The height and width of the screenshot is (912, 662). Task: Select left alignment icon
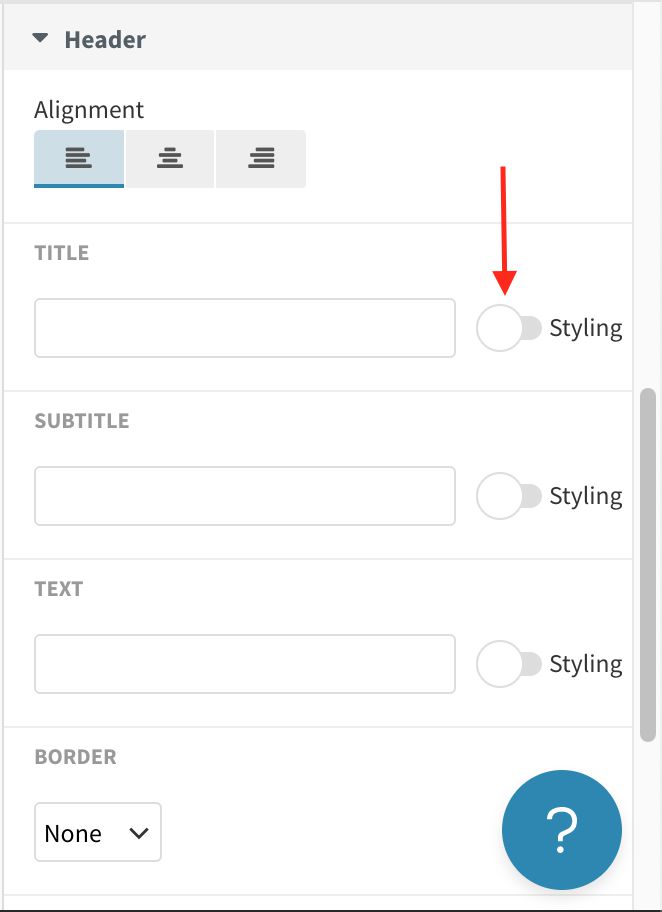tap(79, 159)
